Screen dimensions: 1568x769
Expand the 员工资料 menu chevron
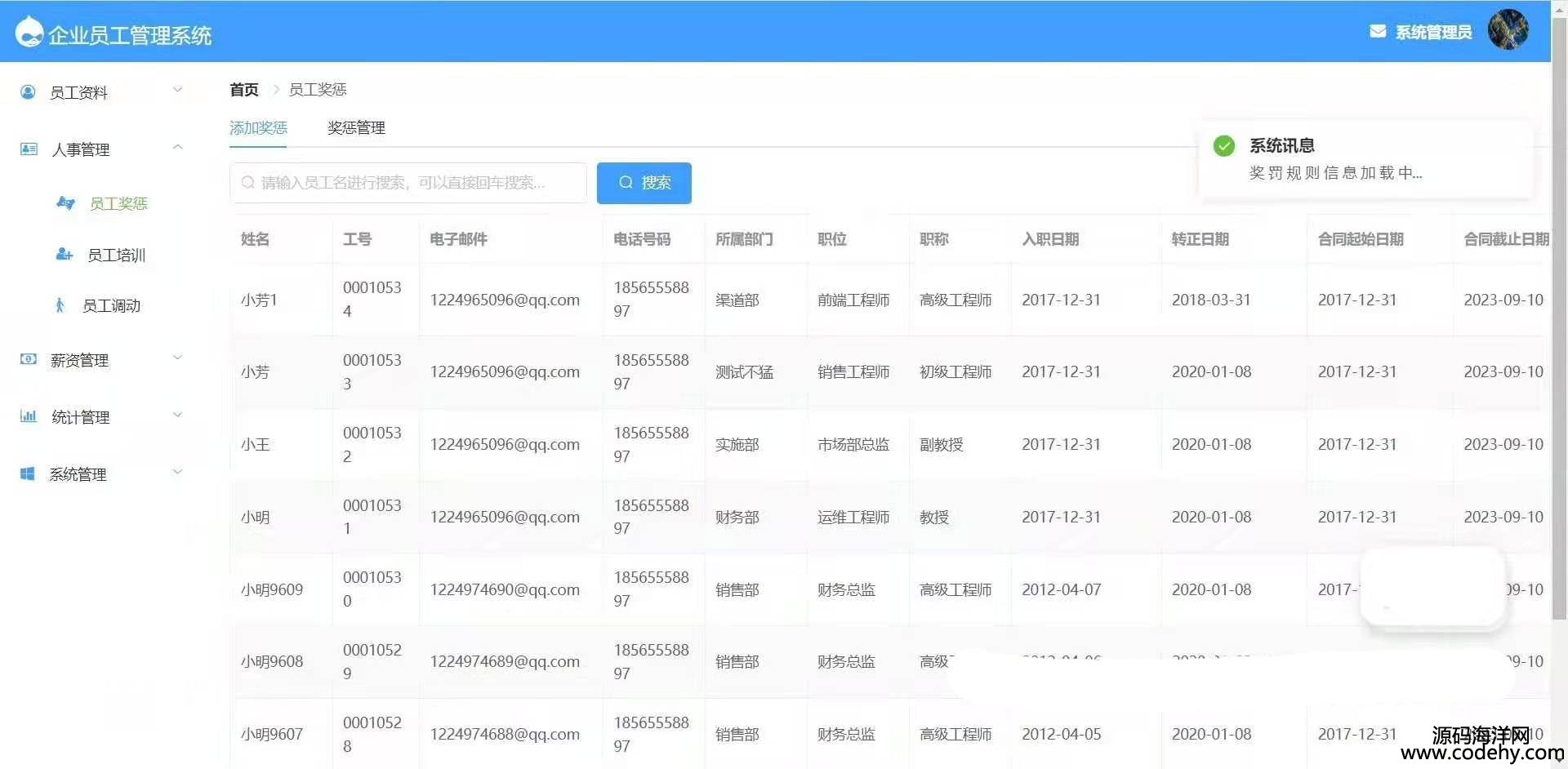click(177, 90)
